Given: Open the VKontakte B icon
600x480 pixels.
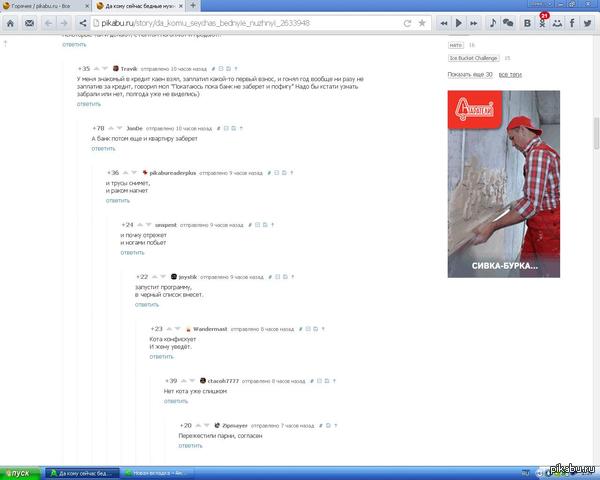Looking at the screenshot, I should [527, 23].
